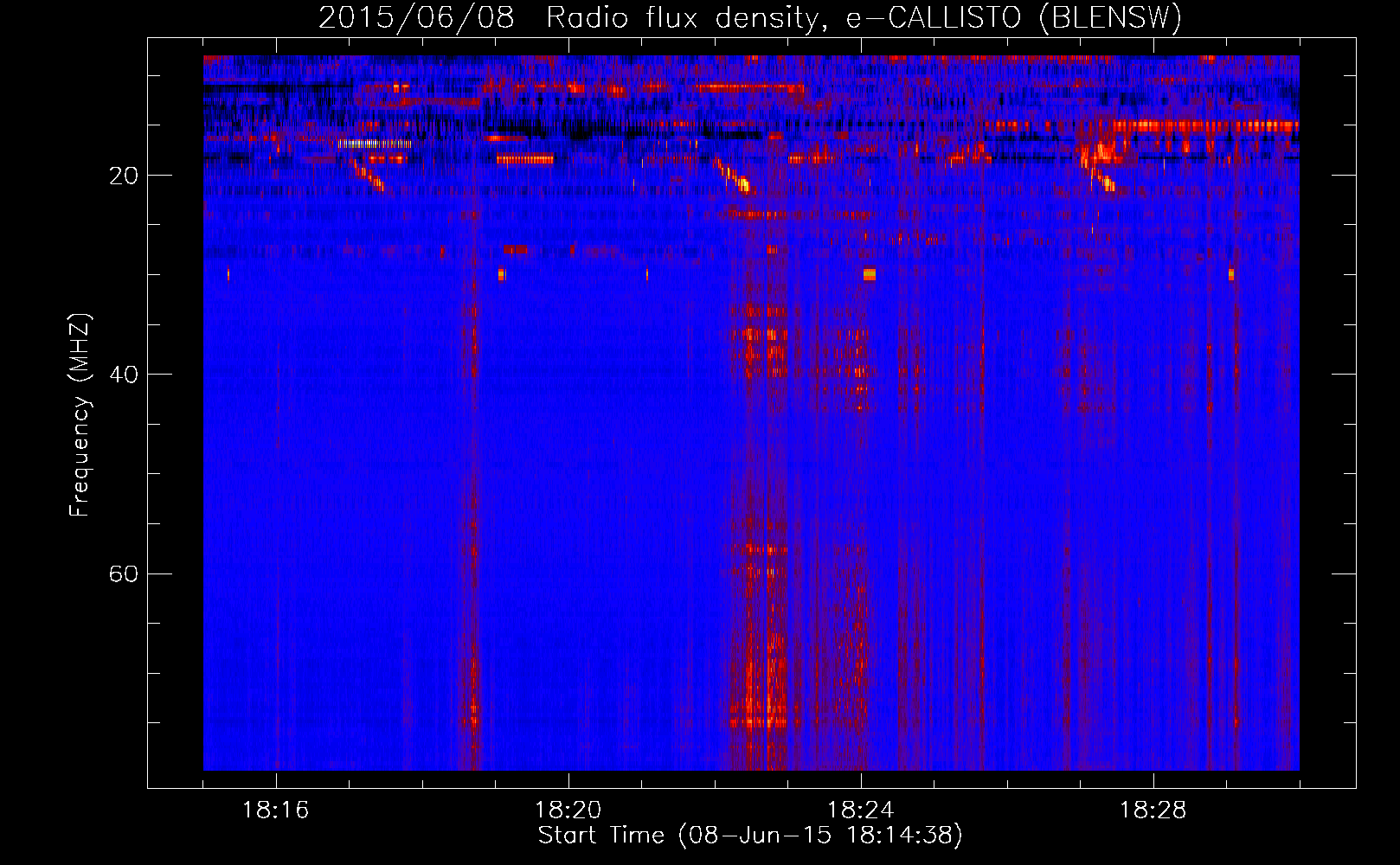Select the "Frequency (MHZ)" y-axis label

80,415
